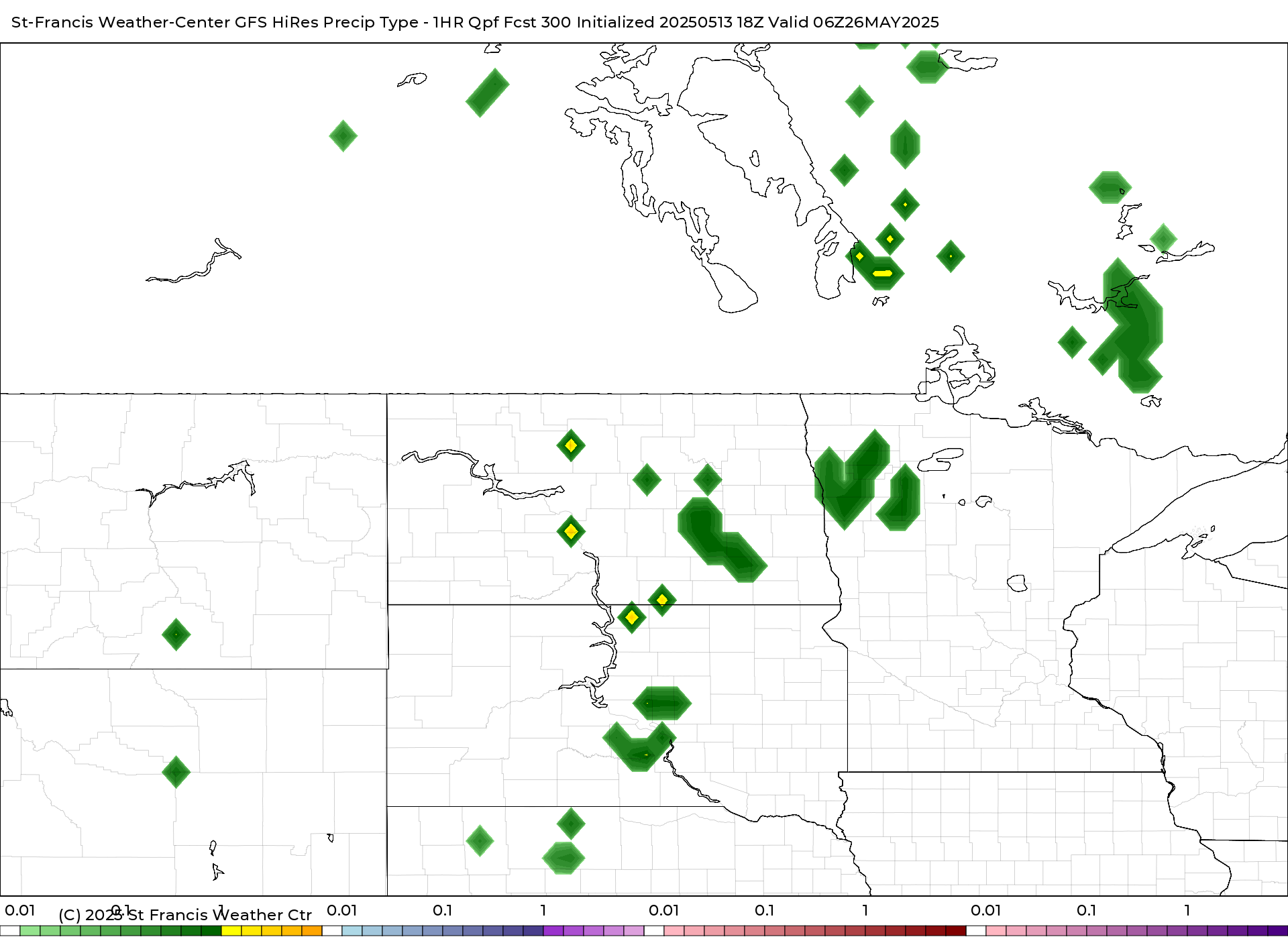Click the white swatch starting the last purple scale

point(976,931)
